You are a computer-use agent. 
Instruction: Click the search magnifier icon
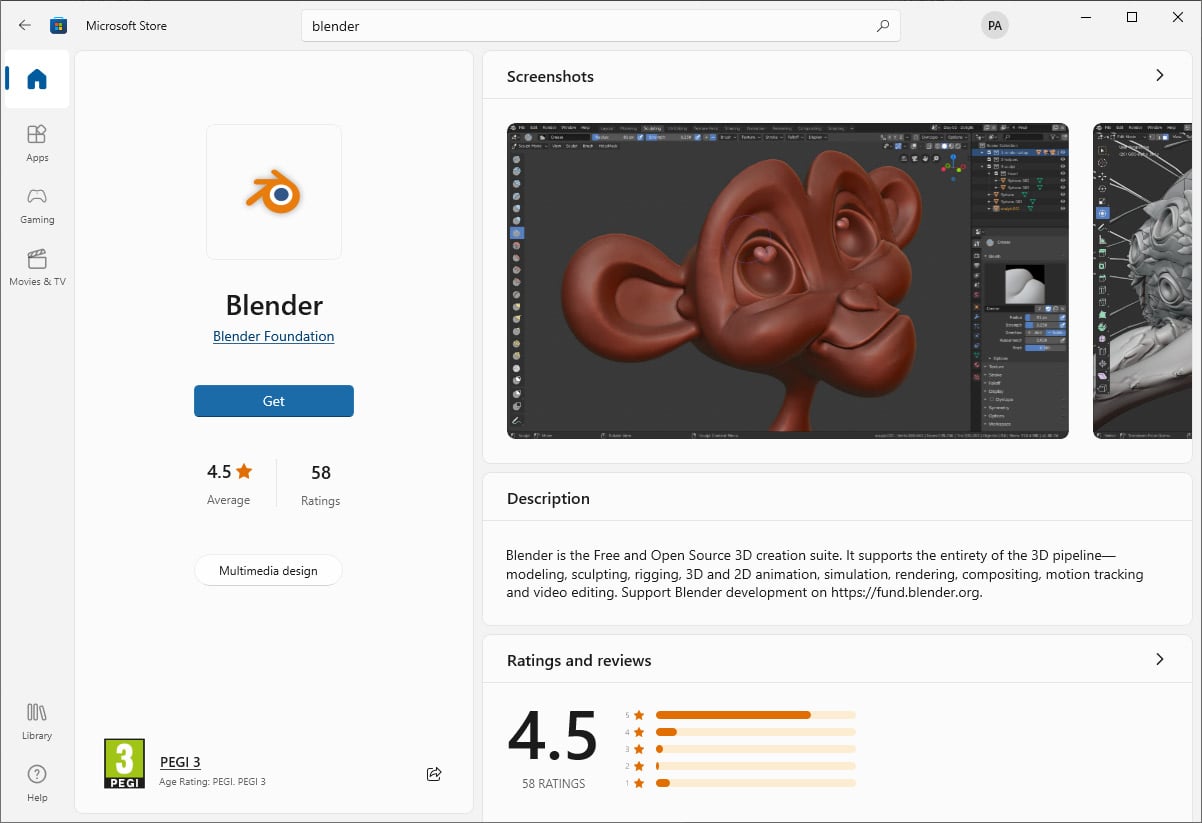tap(882, 26)
